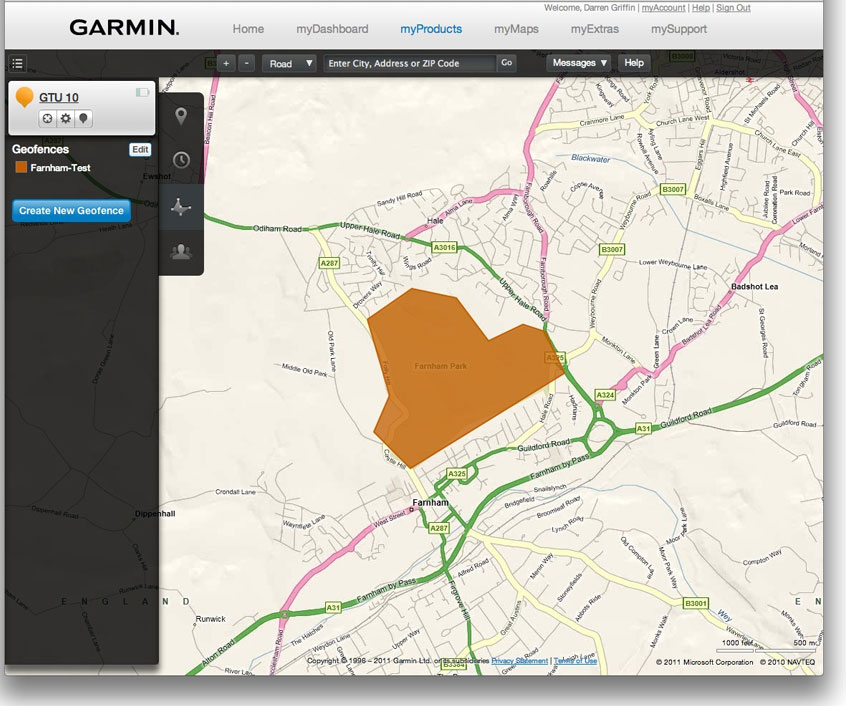Click the Geofences Edit button
Viewport: 846px width, 706px height.
click(140, 149)
